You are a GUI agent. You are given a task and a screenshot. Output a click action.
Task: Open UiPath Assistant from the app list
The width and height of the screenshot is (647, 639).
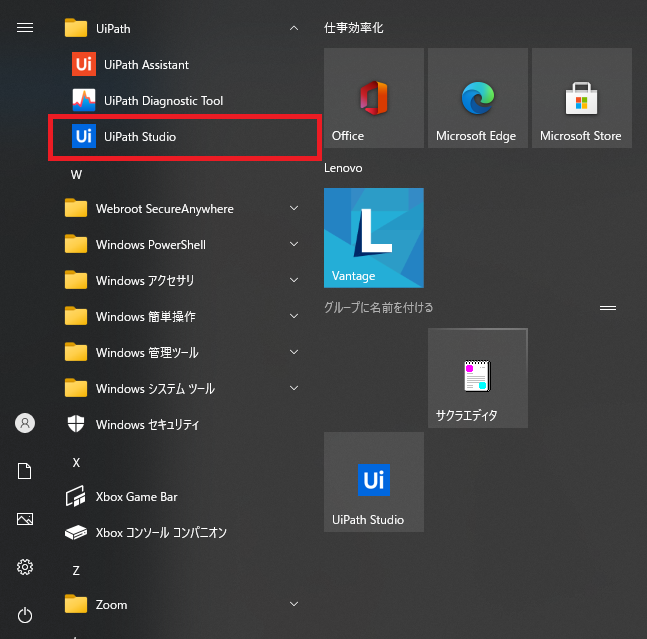coord(146,65)
